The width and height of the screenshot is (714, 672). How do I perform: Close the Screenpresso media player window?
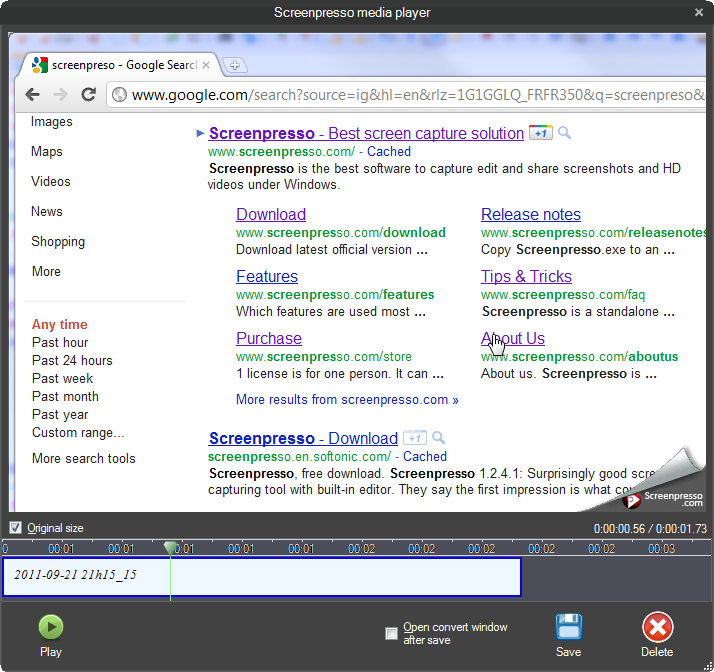[698, 12]
